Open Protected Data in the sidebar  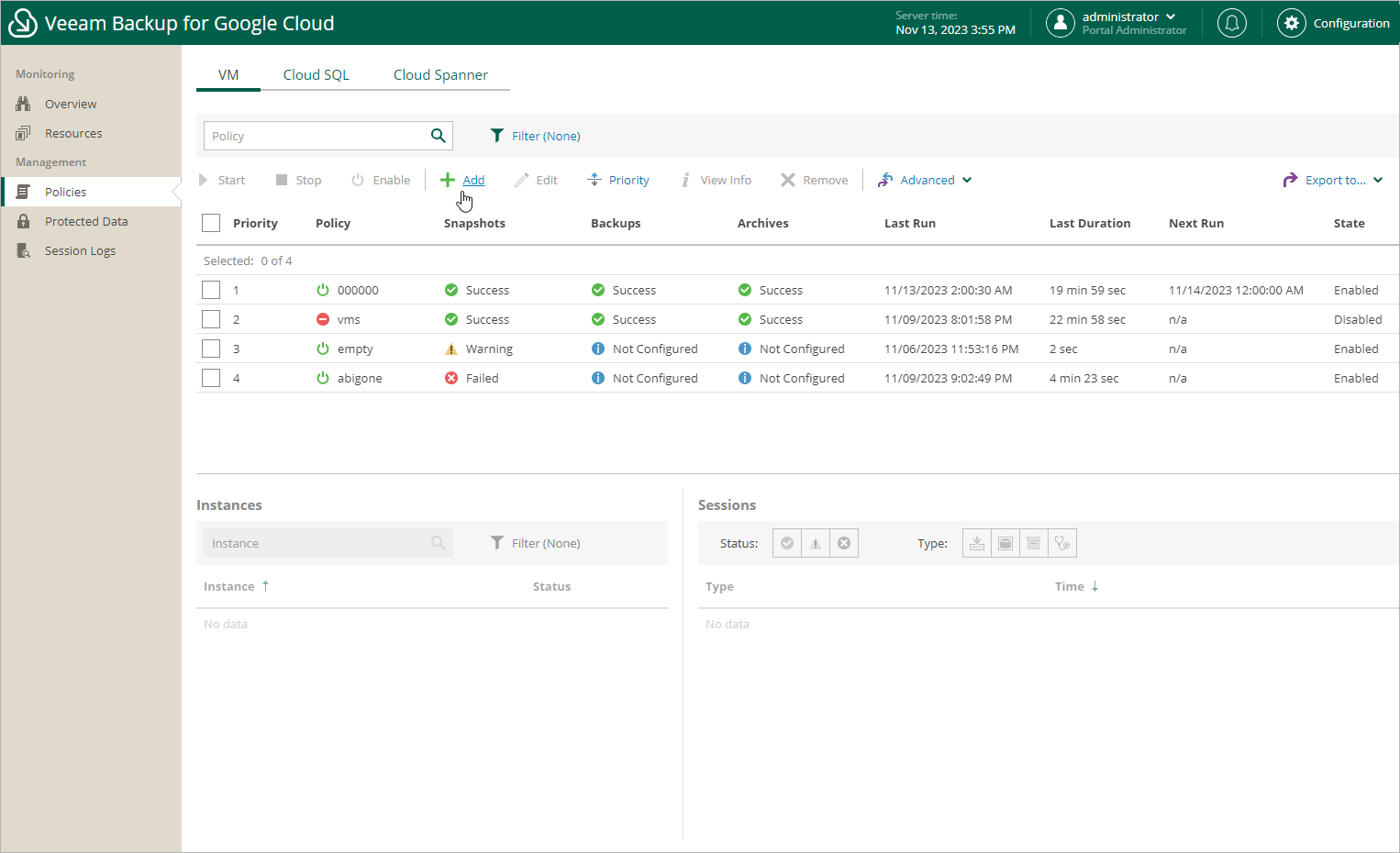click(86, 221)
